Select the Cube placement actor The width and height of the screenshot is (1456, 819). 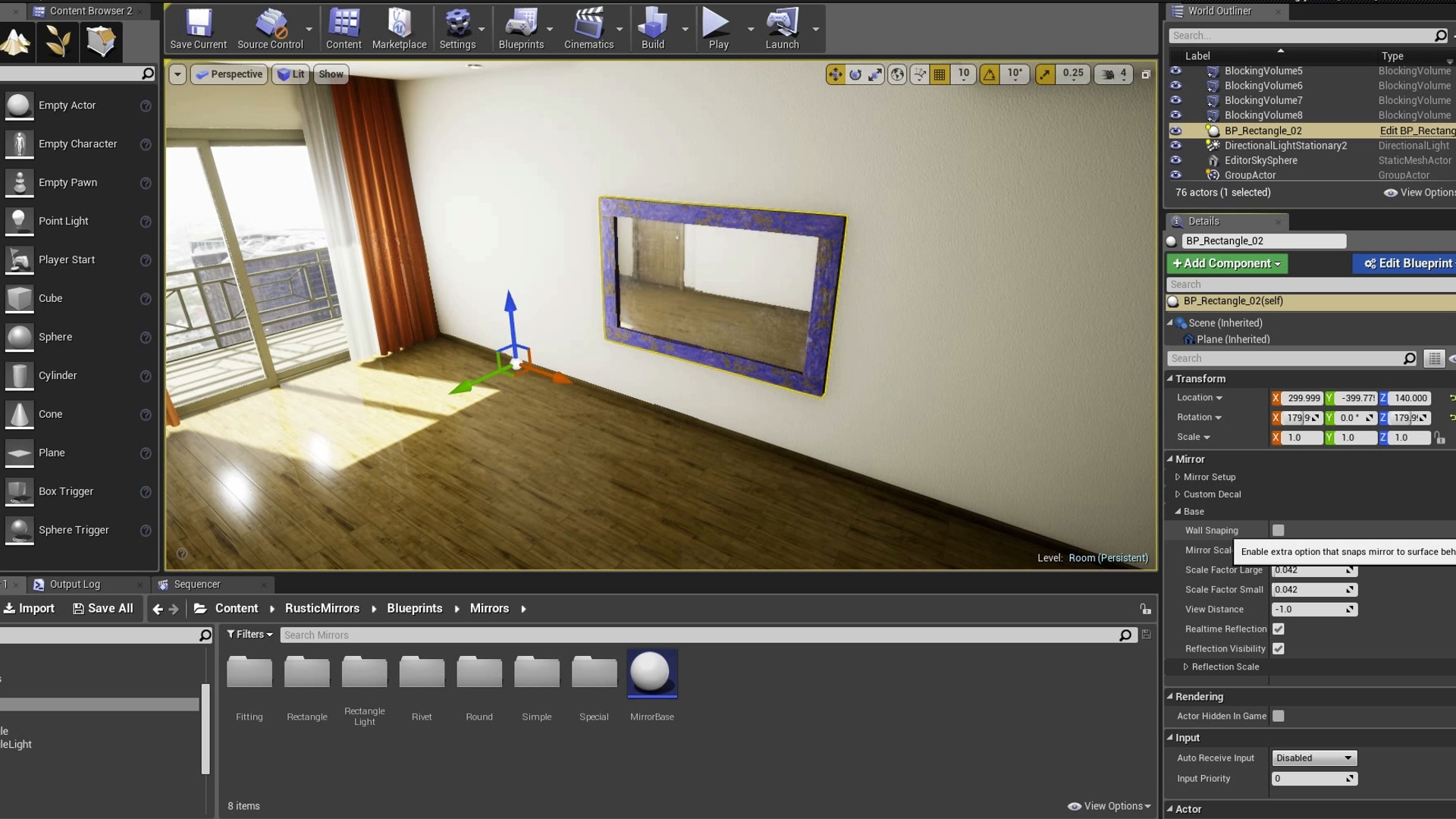pos(50,298)
